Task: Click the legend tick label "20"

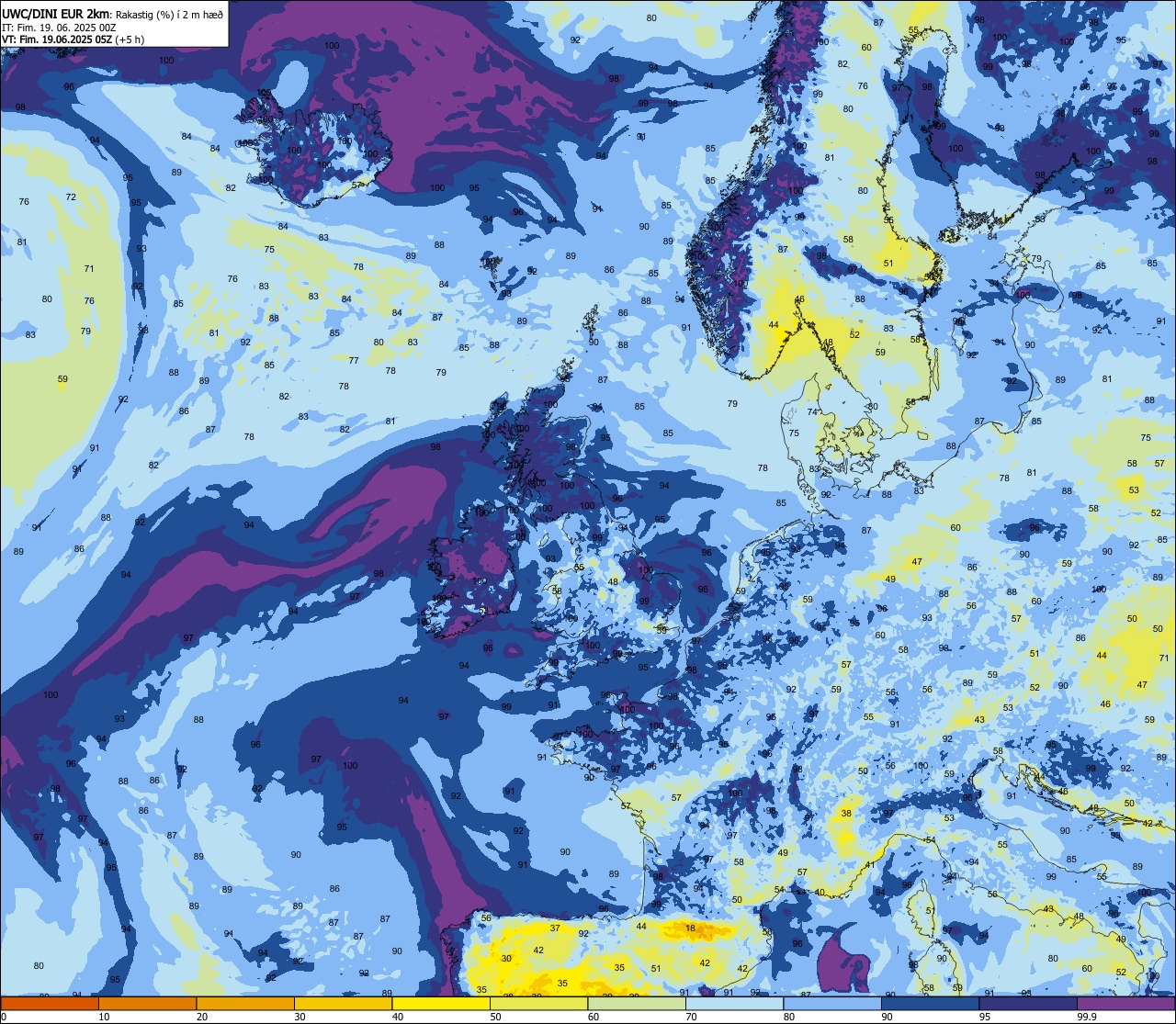Action: pos(201,1017)
